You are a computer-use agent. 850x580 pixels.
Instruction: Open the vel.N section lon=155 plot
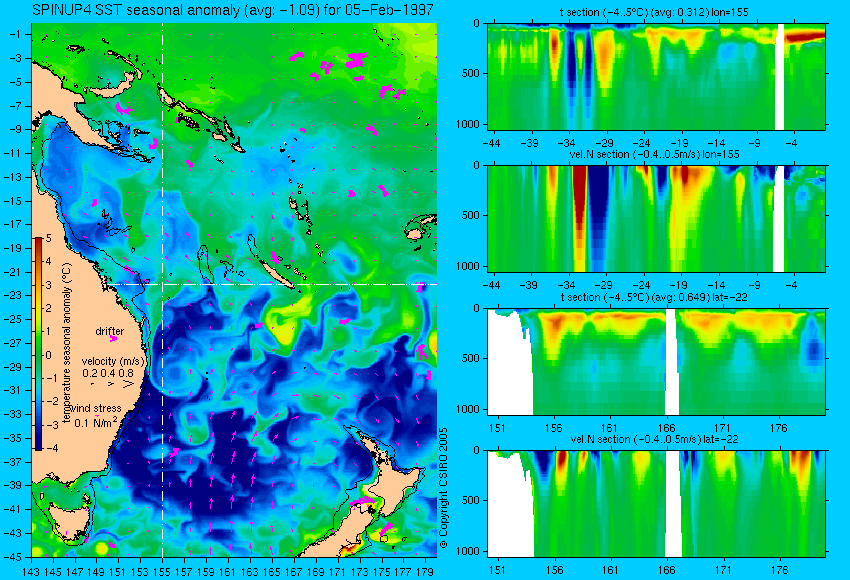(656, 218)
